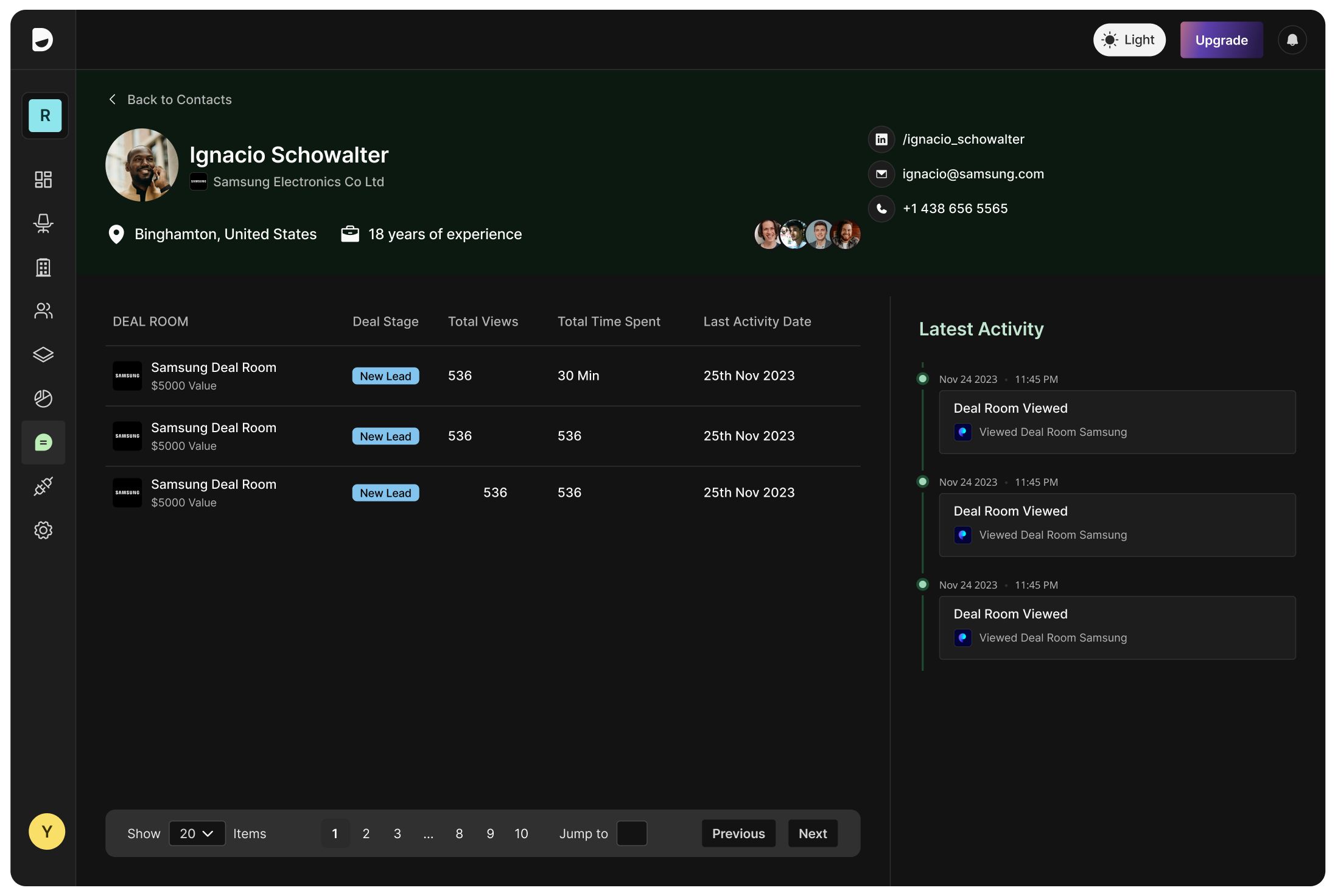Image resolution: width=1335 pixels, height=896 pixels.
Task: Open the companies building icon in sidebar
Action: click(x=43, y=267)
